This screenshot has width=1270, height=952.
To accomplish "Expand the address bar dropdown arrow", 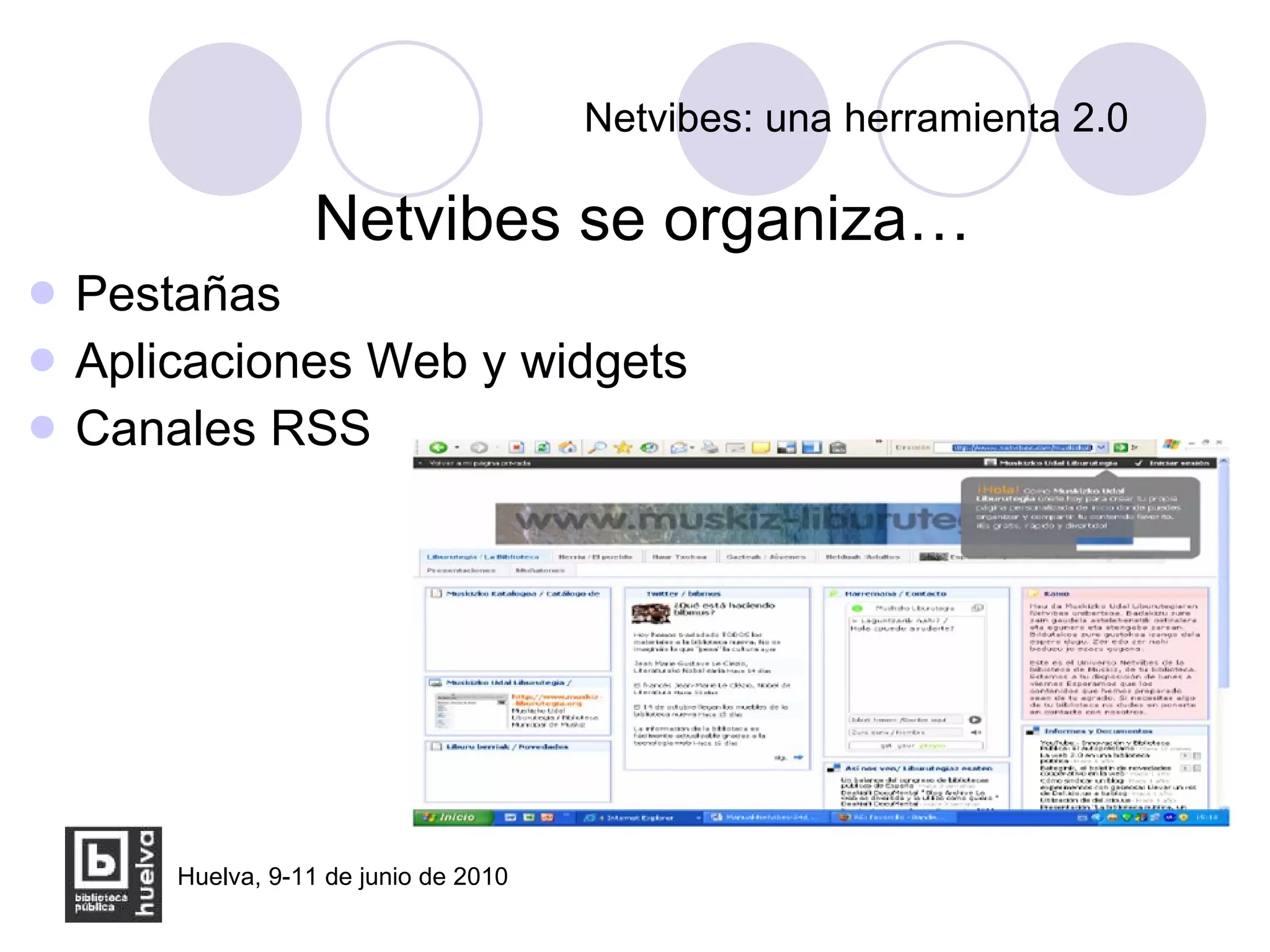I will point(1101,447).
